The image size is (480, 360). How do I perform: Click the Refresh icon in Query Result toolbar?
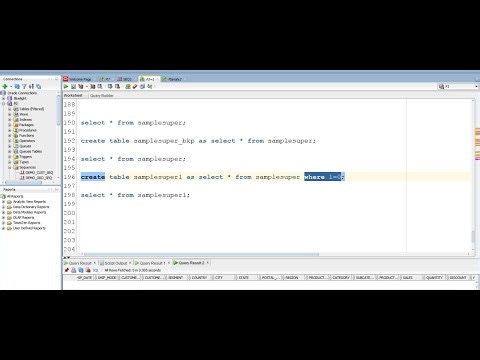click(81, 270)
